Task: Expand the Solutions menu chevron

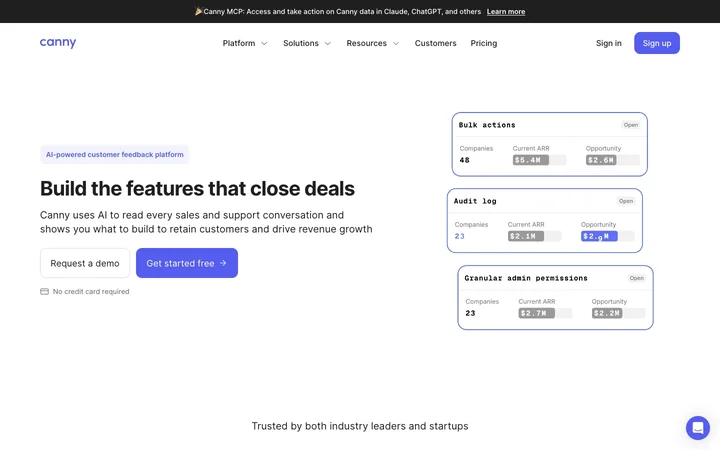Action: [x=328, y=44]
